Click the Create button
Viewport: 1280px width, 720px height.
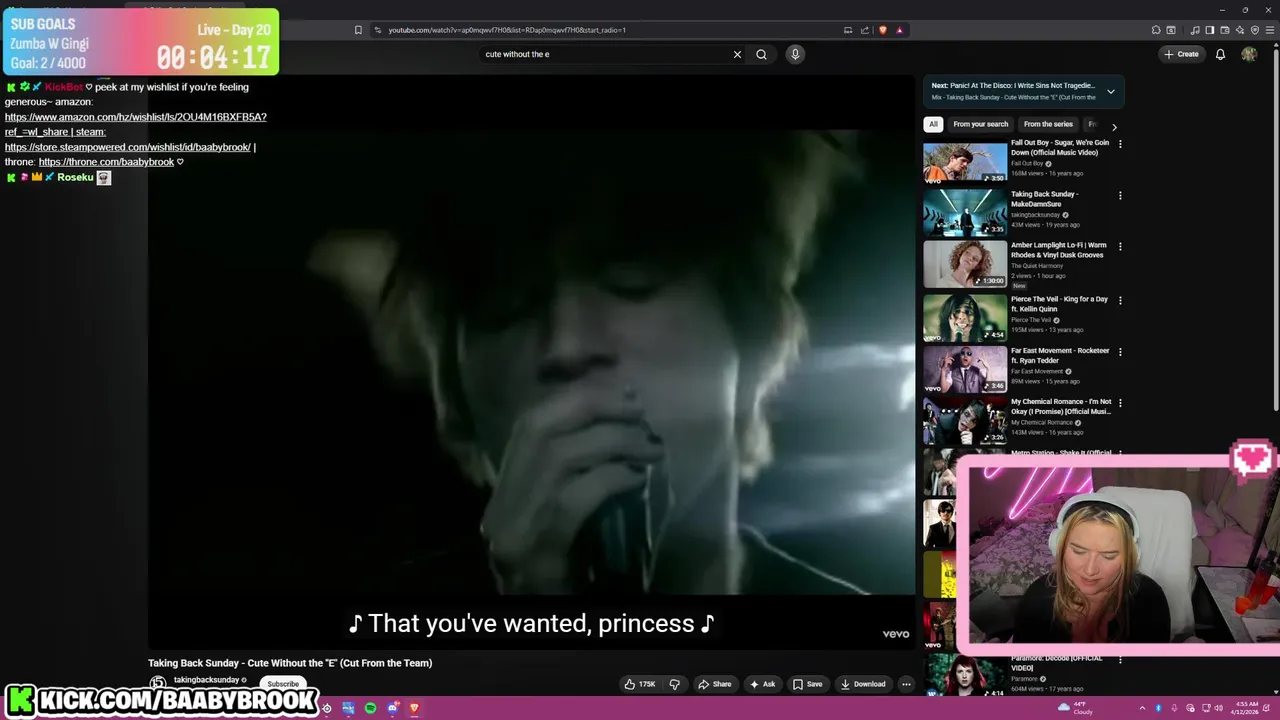click(1181, 54)
